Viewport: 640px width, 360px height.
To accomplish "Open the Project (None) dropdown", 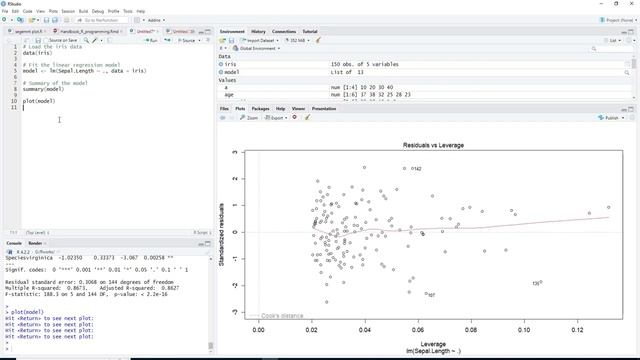I will (x=618, y=20).
